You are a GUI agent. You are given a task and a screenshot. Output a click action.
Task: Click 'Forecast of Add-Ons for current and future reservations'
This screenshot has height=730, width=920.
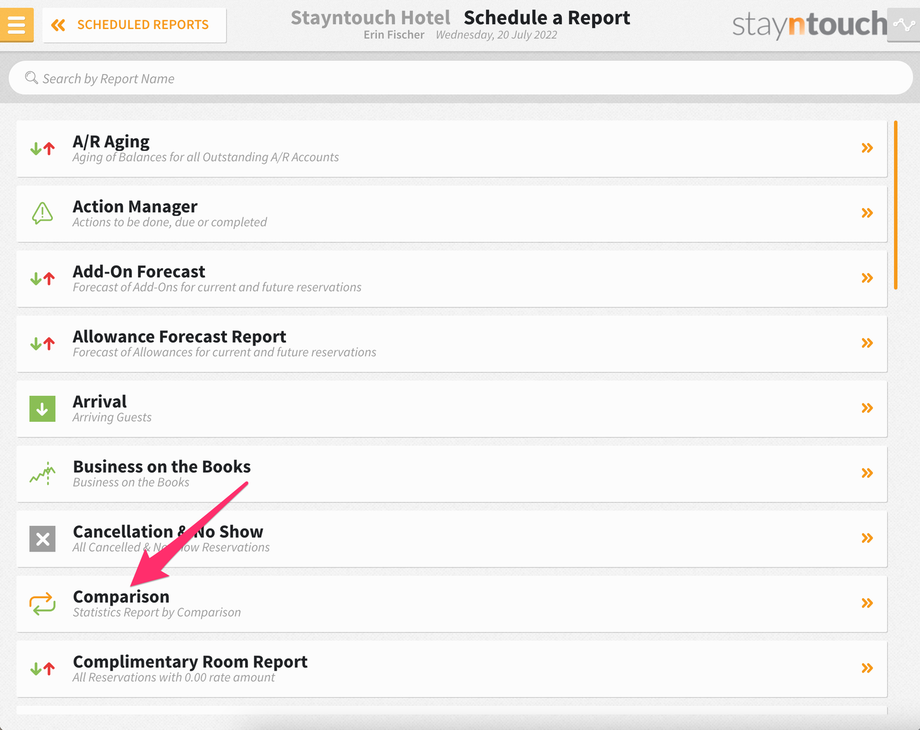pos(217,288)
